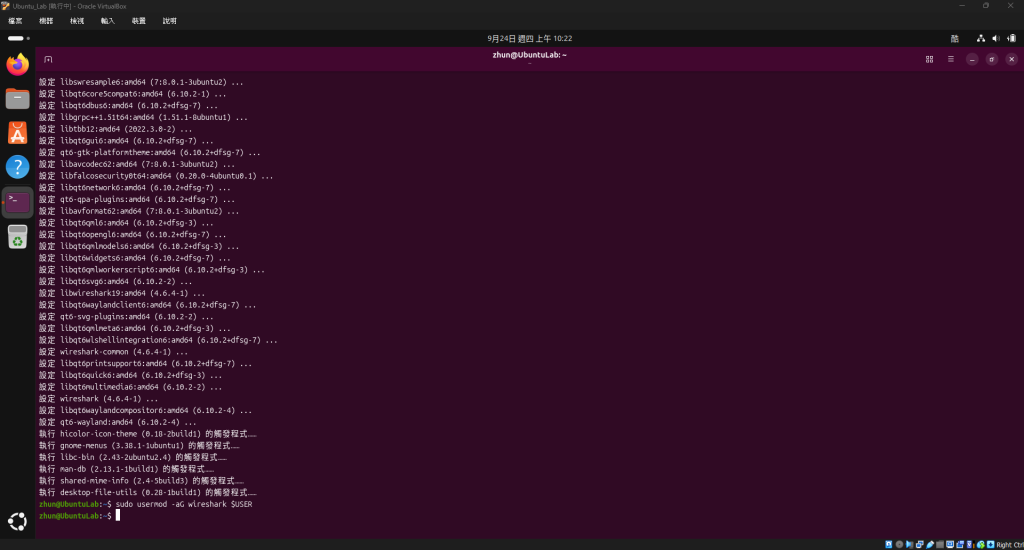Click VirtualBox USB devices indicator
Screen dimensions: 1024x550
pos(930,544)
